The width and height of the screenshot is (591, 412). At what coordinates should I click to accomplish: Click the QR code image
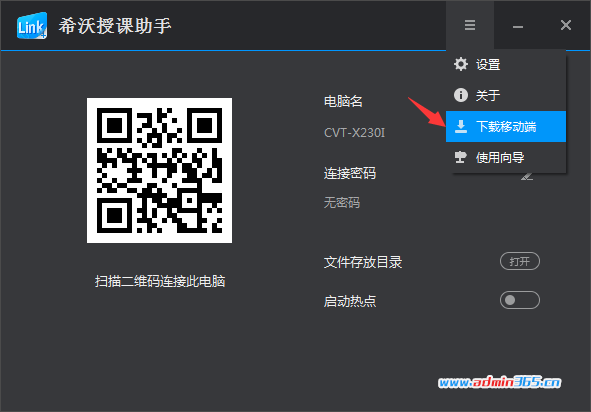(159, 170)
